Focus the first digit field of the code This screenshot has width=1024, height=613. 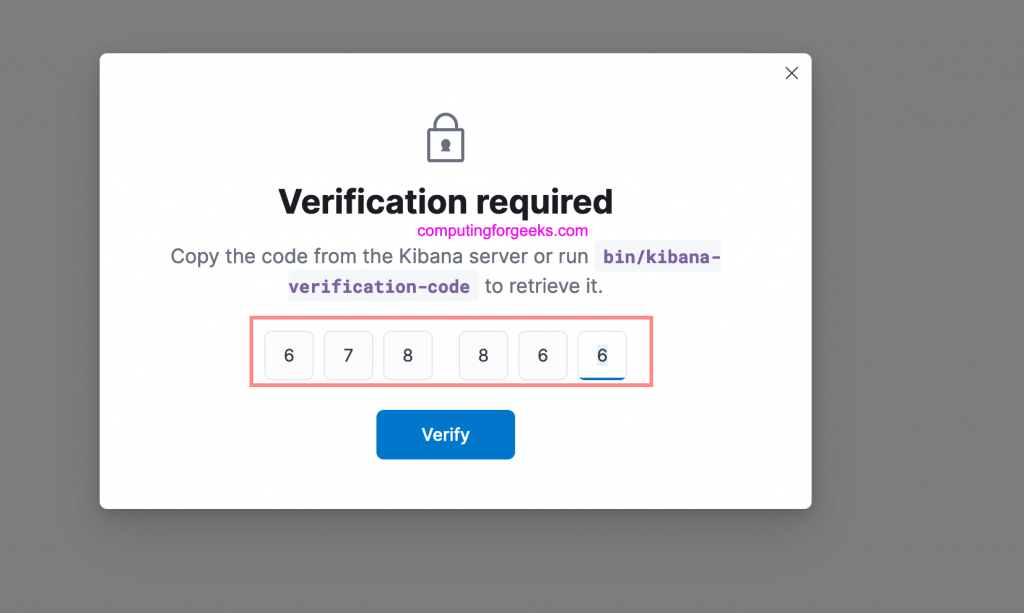click(289, 356)
